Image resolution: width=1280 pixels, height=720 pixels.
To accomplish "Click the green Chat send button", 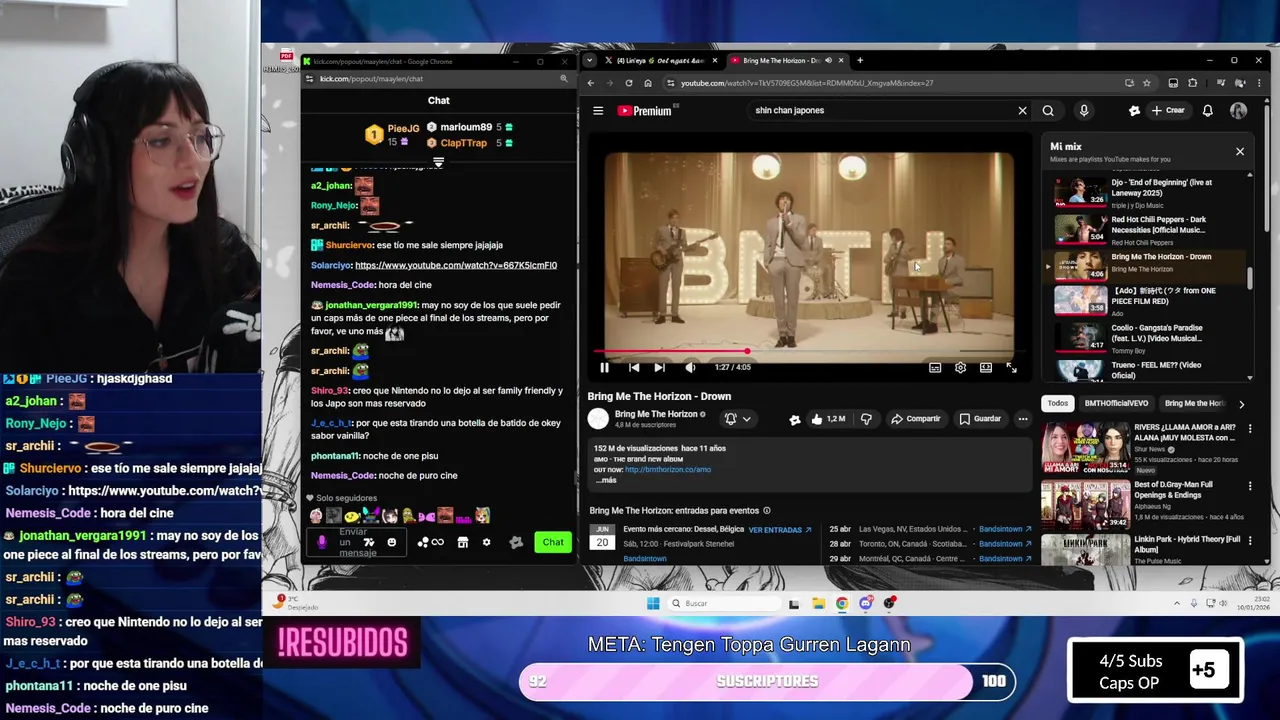I will pyautogui.click(x=553, y=542).
